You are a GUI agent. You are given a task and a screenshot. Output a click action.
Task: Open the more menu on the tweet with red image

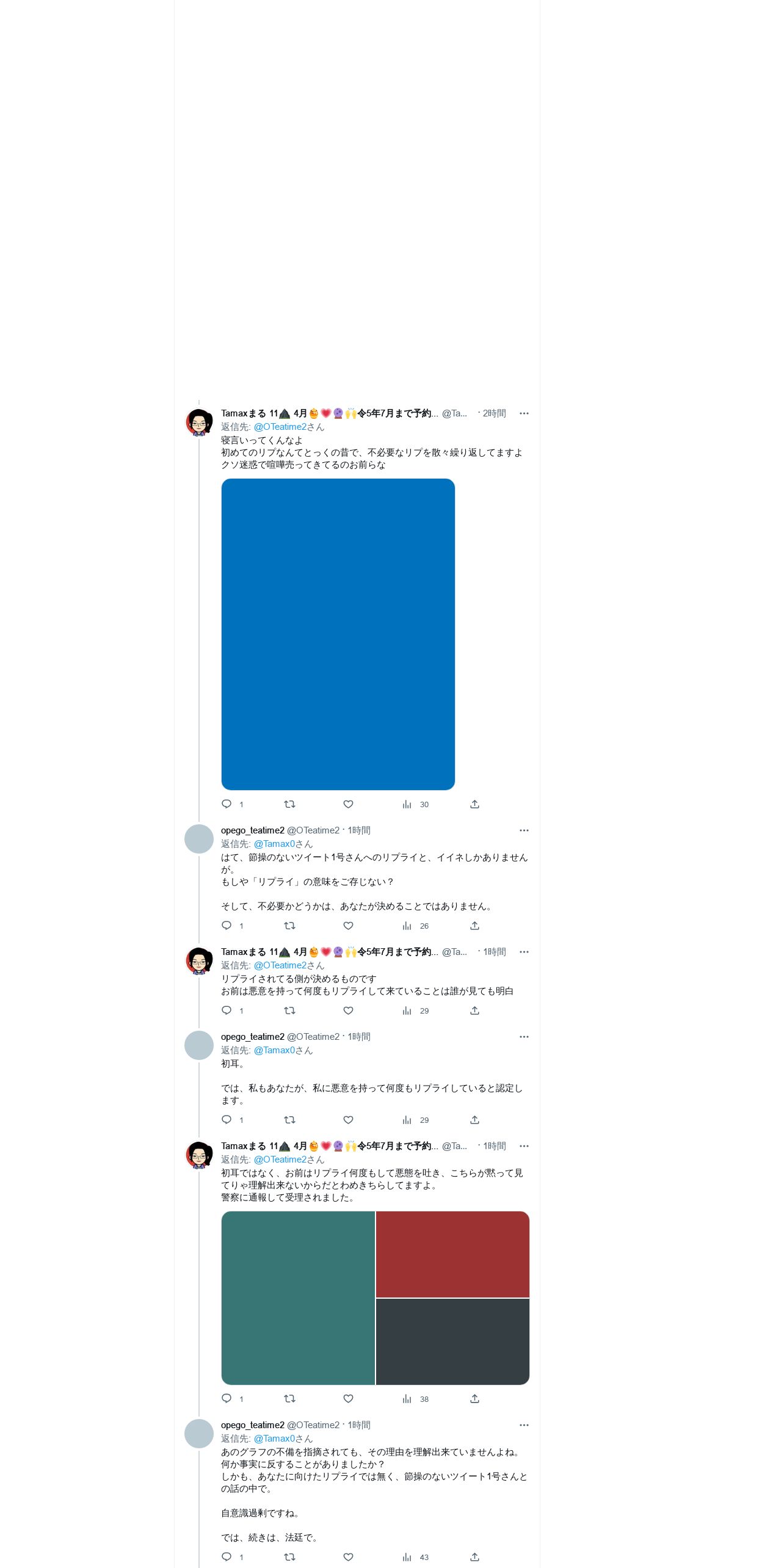click(524, 1146)
